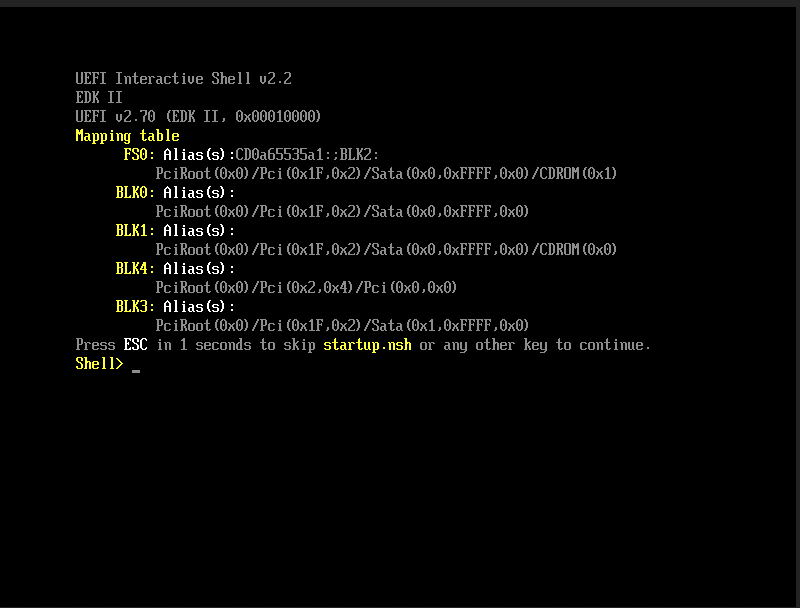800x608 pixels.
Task: Select the FS0: mapping label
Action: (x=139, y=155)
